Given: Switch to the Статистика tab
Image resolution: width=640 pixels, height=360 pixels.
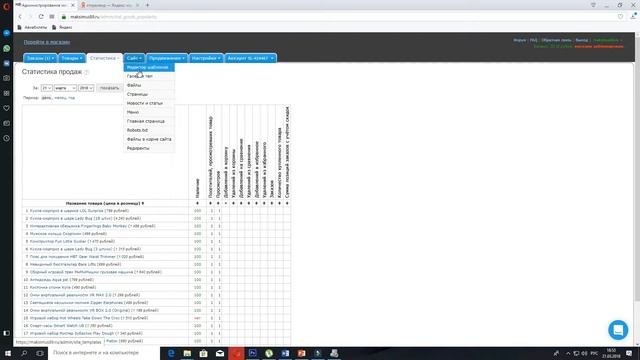Looking at the screenshot, I should (x=104, y=58).
